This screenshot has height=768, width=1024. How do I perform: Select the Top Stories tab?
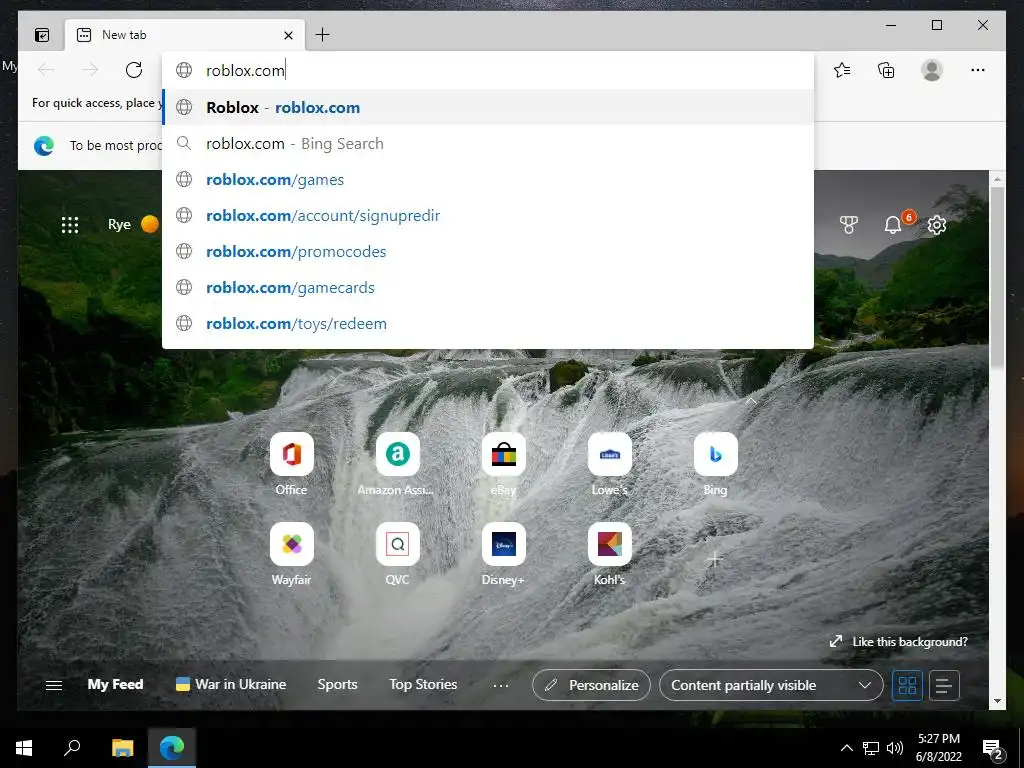[x=423, y=684]
